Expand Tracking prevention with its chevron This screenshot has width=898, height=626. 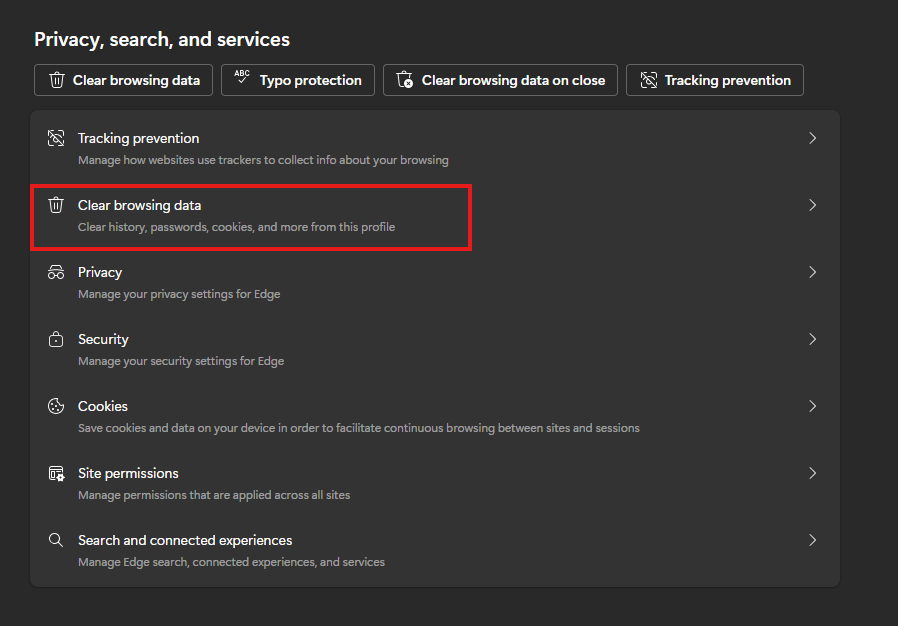point(812,138)
